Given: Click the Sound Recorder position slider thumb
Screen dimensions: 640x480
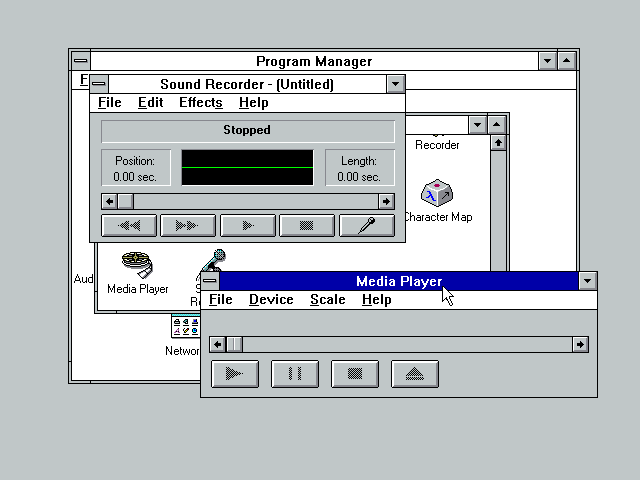Looking at the screenshot, I should (125, 201).
